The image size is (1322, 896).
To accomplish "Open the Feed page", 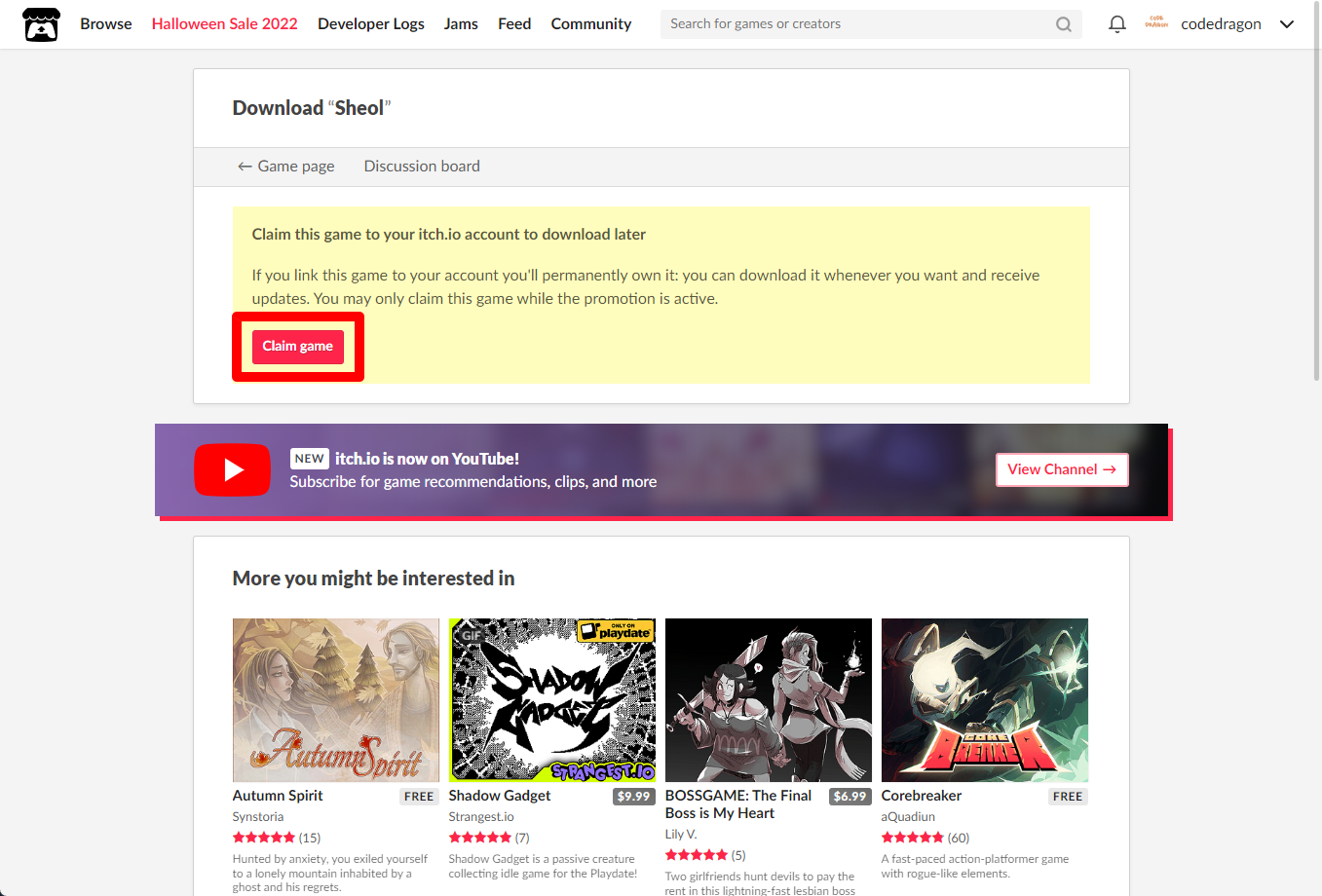I will tap(514, 24).
